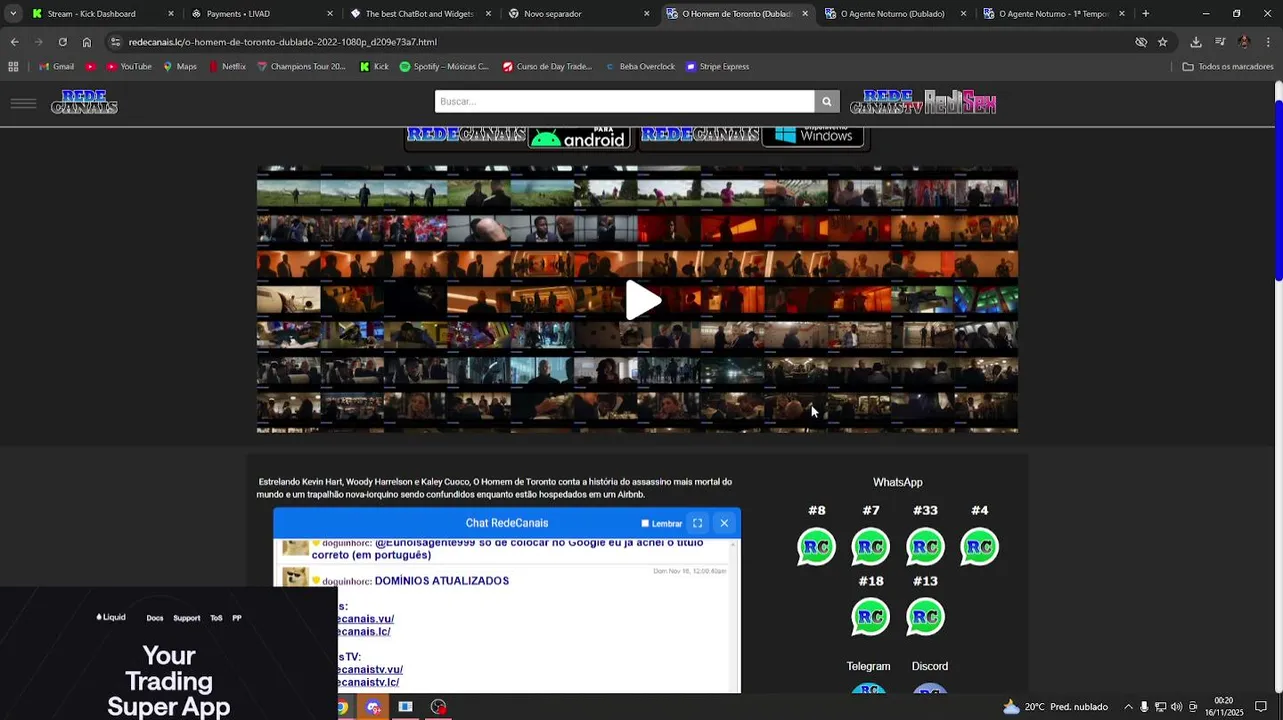Open the Kick bookmark
Image resolution: width=1283 pixels, height=720 pixels.
tap(374, 67)
